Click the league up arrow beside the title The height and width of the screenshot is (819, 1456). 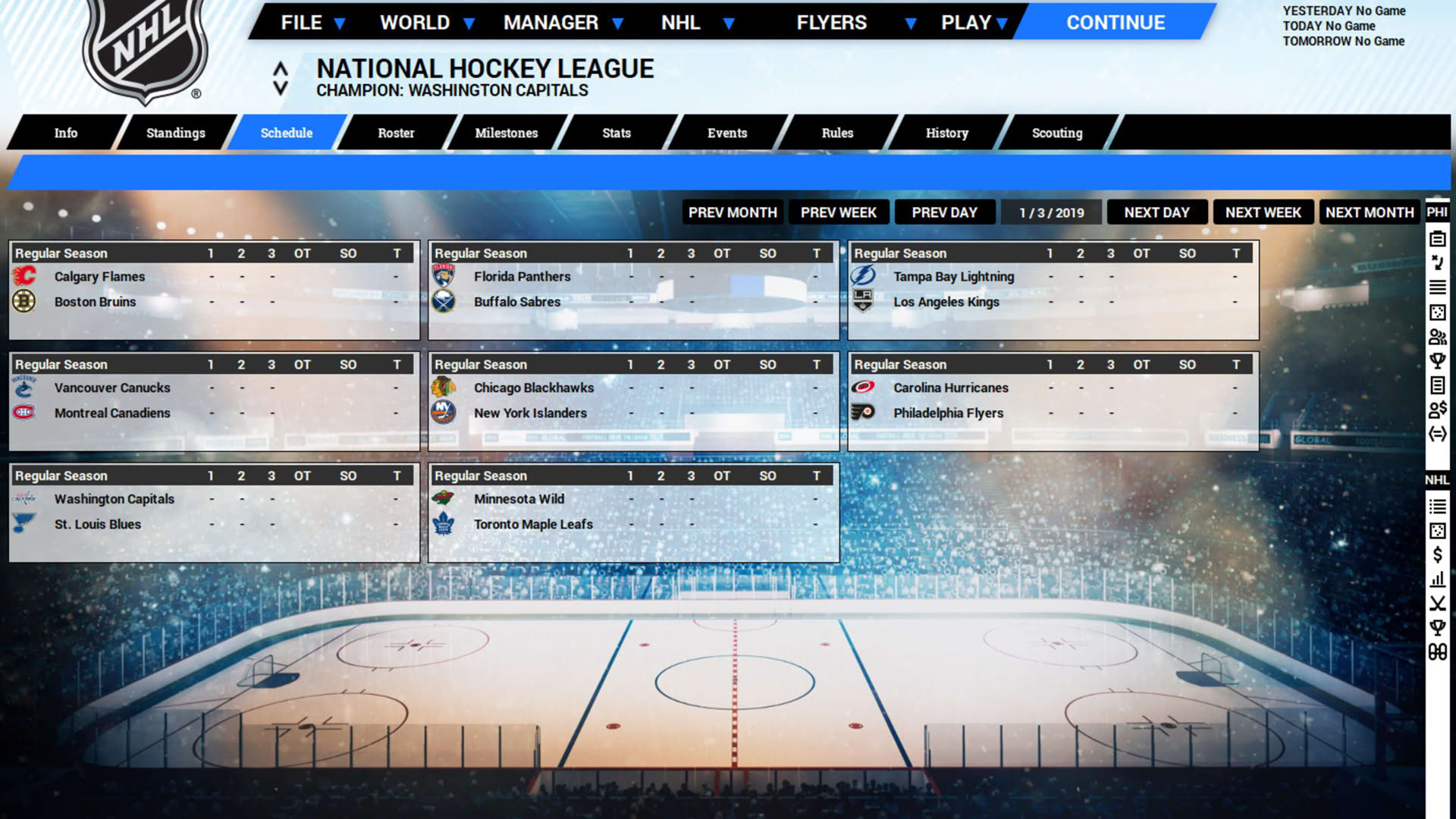coord(281,69)
